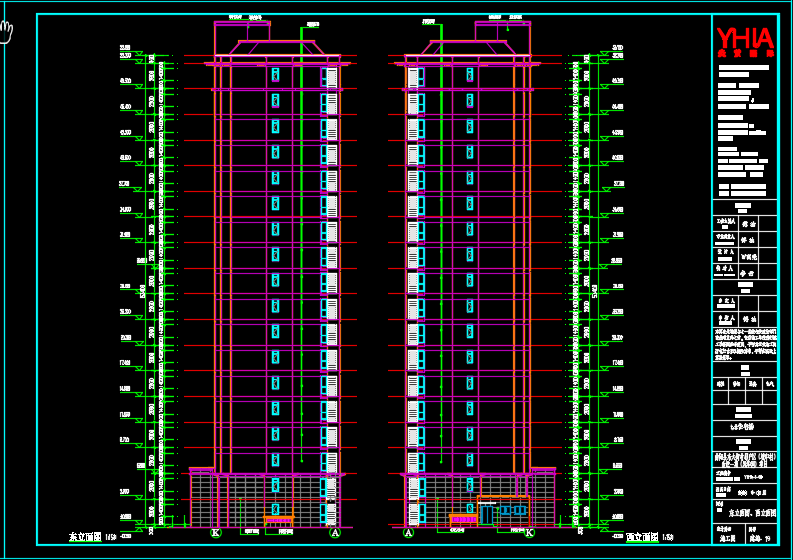This screenshot has width=793, height=560.
Task: Click the topmost elevation marker in left dimension column
Action: click(x=125, y=47)
